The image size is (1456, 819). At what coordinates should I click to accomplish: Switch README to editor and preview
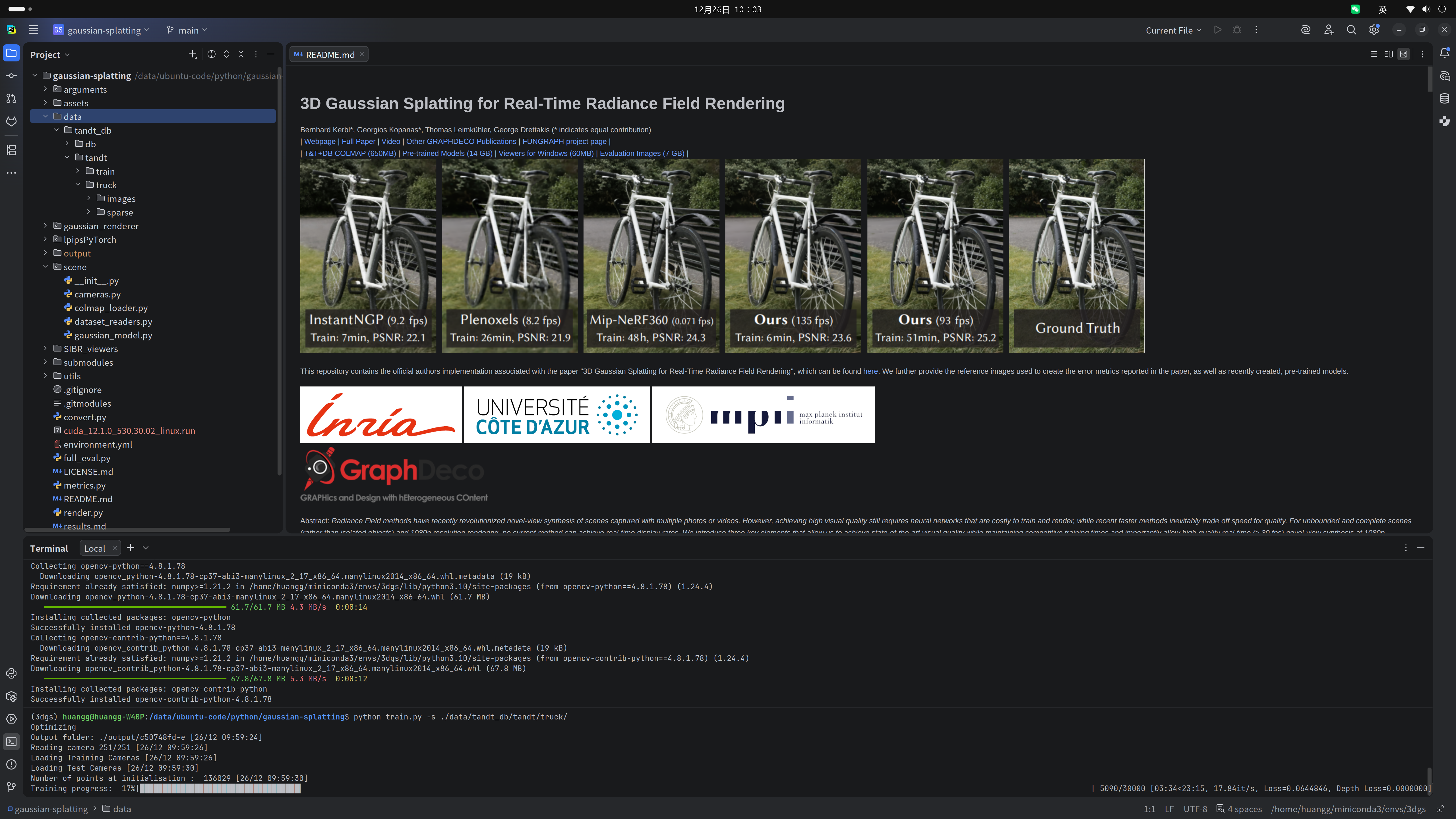1389,54
